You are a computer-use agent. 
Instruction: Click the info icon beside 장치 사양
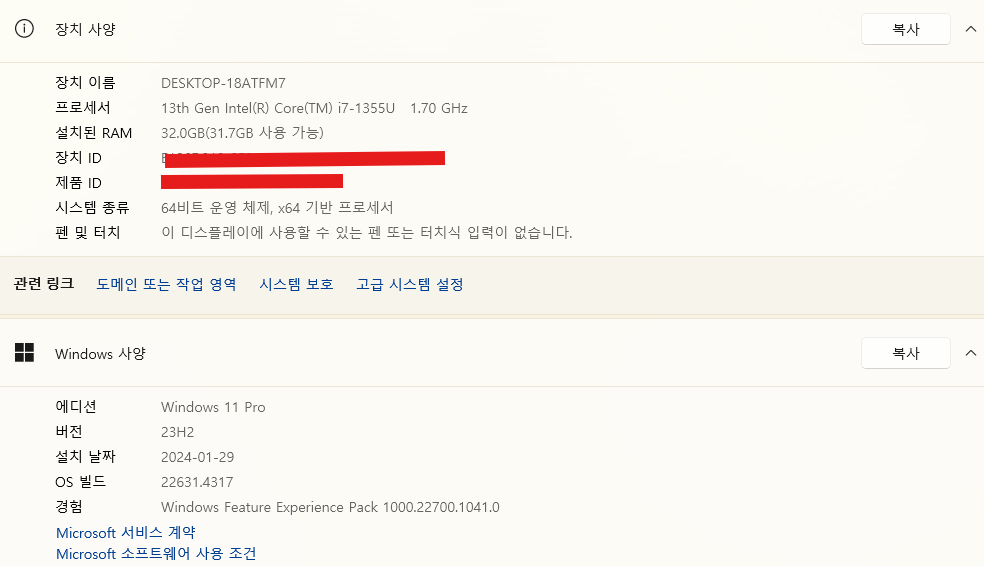pyautogui.click(x=24, y=29)
